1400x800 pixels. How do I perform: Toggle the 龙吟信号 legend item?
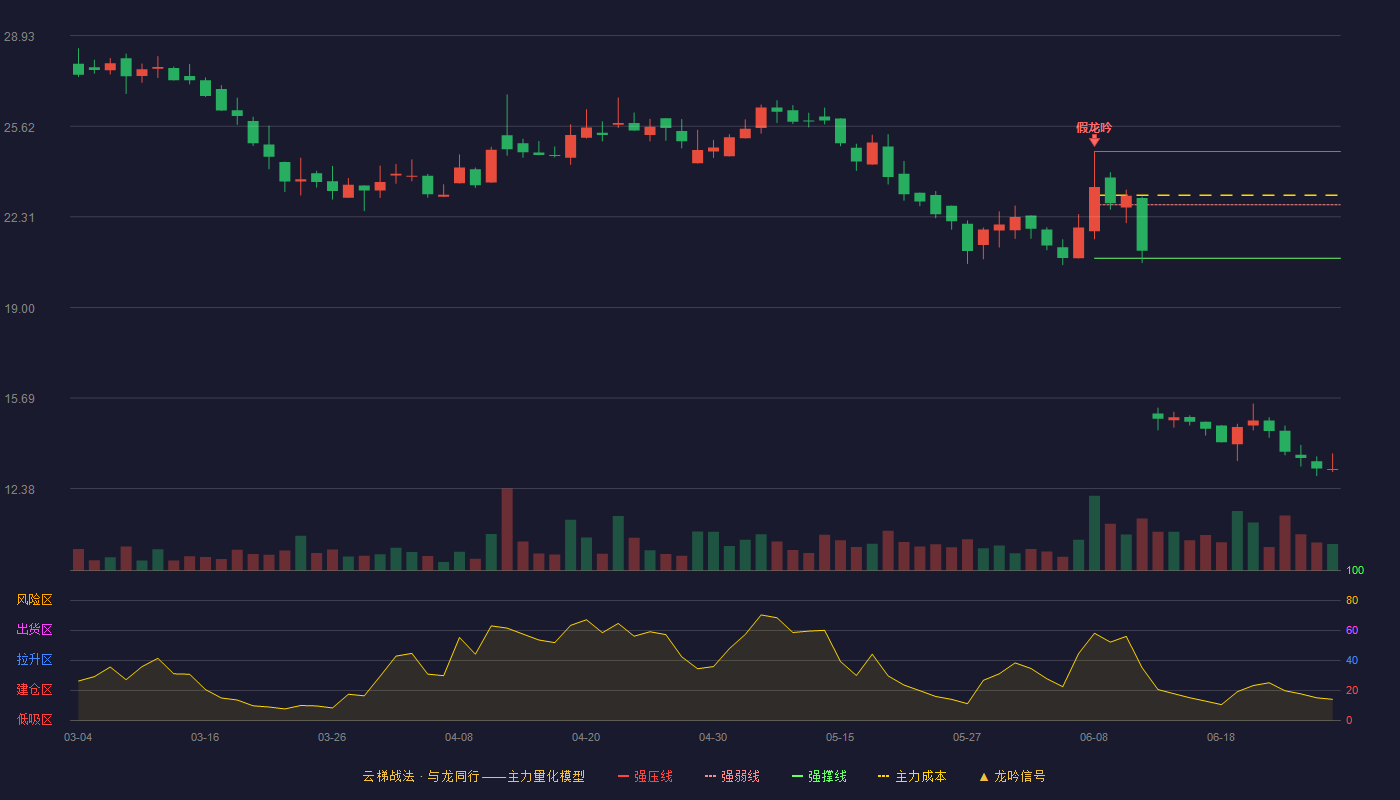pos(1012,776)
